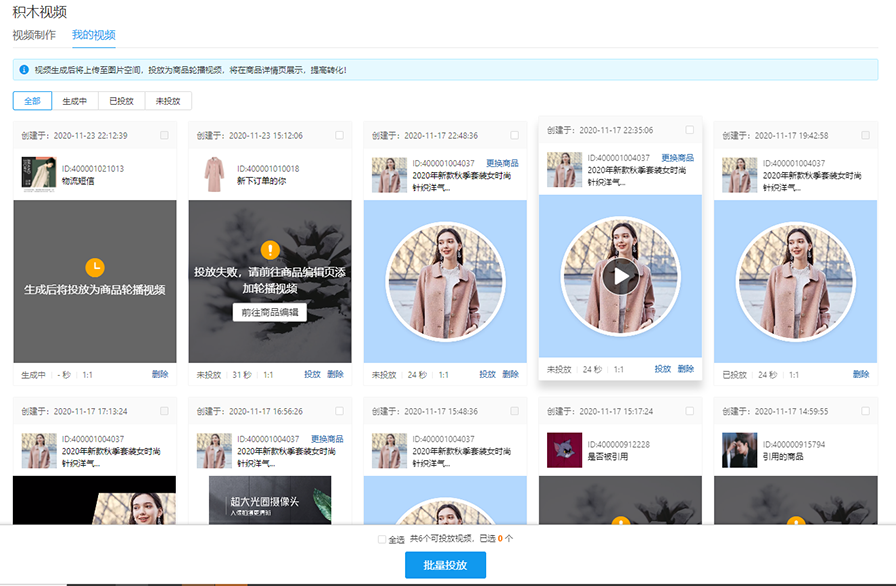
Task: Select the 全部 filter
Action: click(33, 101)
